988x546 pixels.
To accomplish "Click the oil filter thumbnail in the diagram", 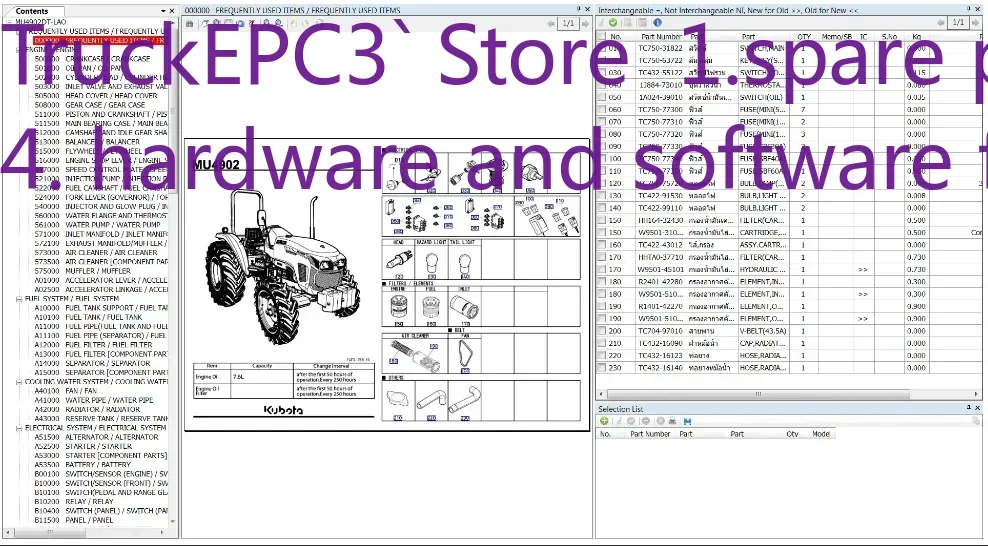I will 398,308.
